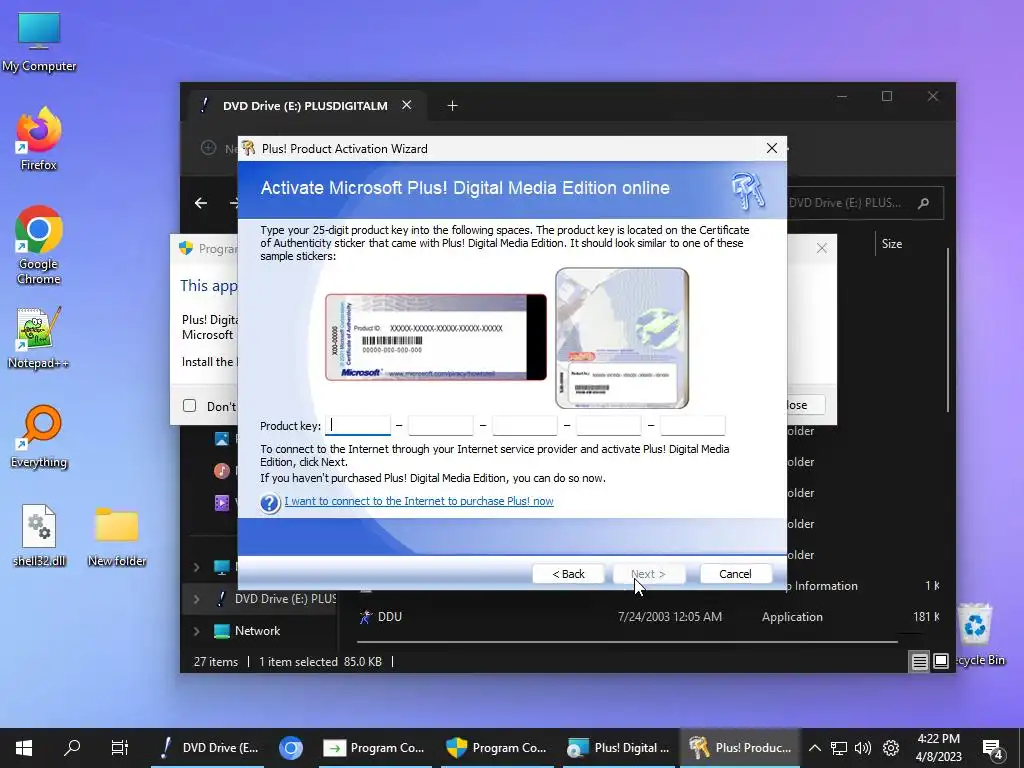
Task: Select DVD Drive (E:) PLUSDIGITALM tab
Action: 305,106
